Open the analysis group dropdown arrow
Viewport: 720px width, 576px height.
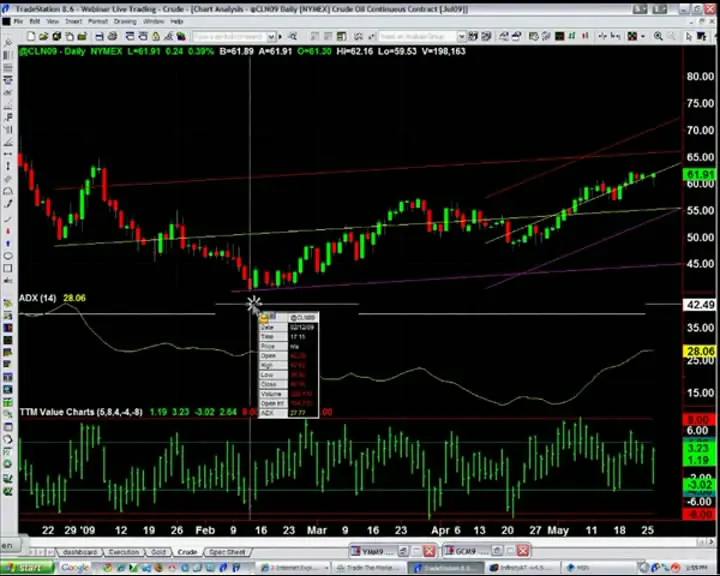click(x=461, y=37)
